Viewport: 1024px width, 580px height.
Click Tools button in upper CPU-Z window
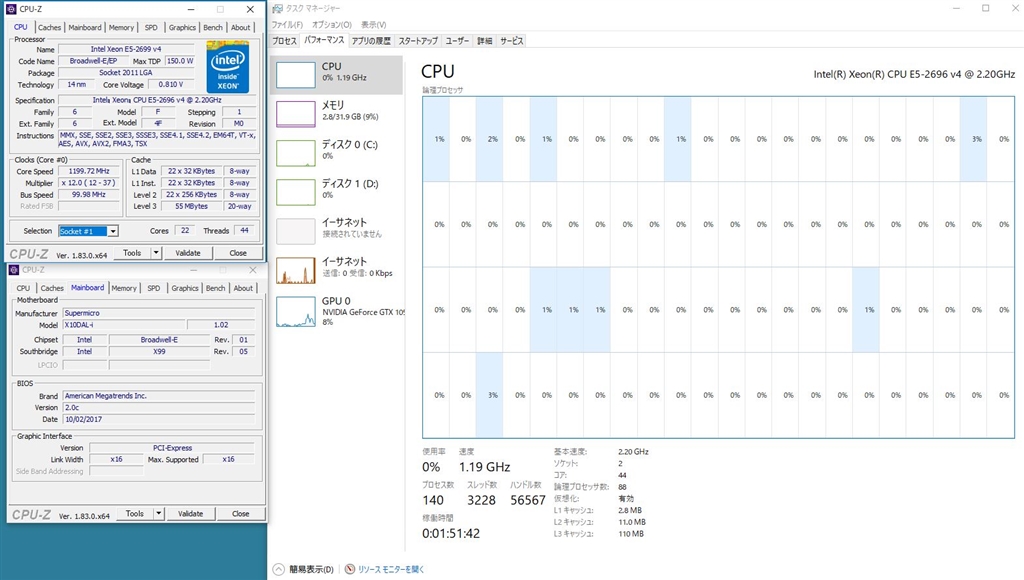132,253
